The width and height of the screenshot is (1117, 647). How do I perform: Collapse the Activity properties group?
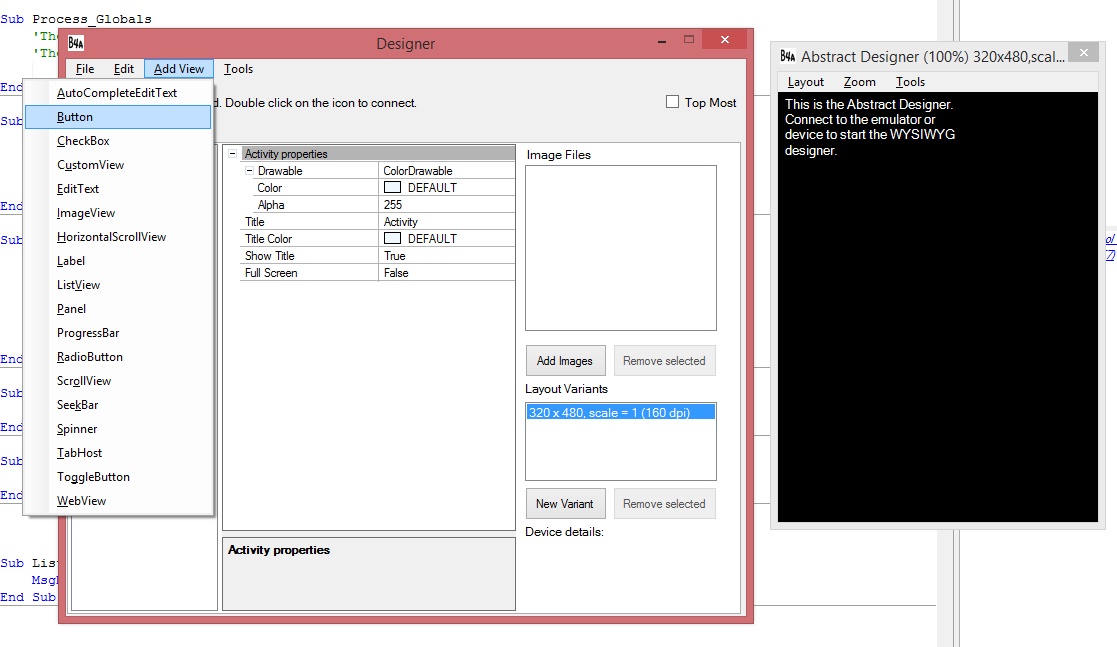point(232,153)
